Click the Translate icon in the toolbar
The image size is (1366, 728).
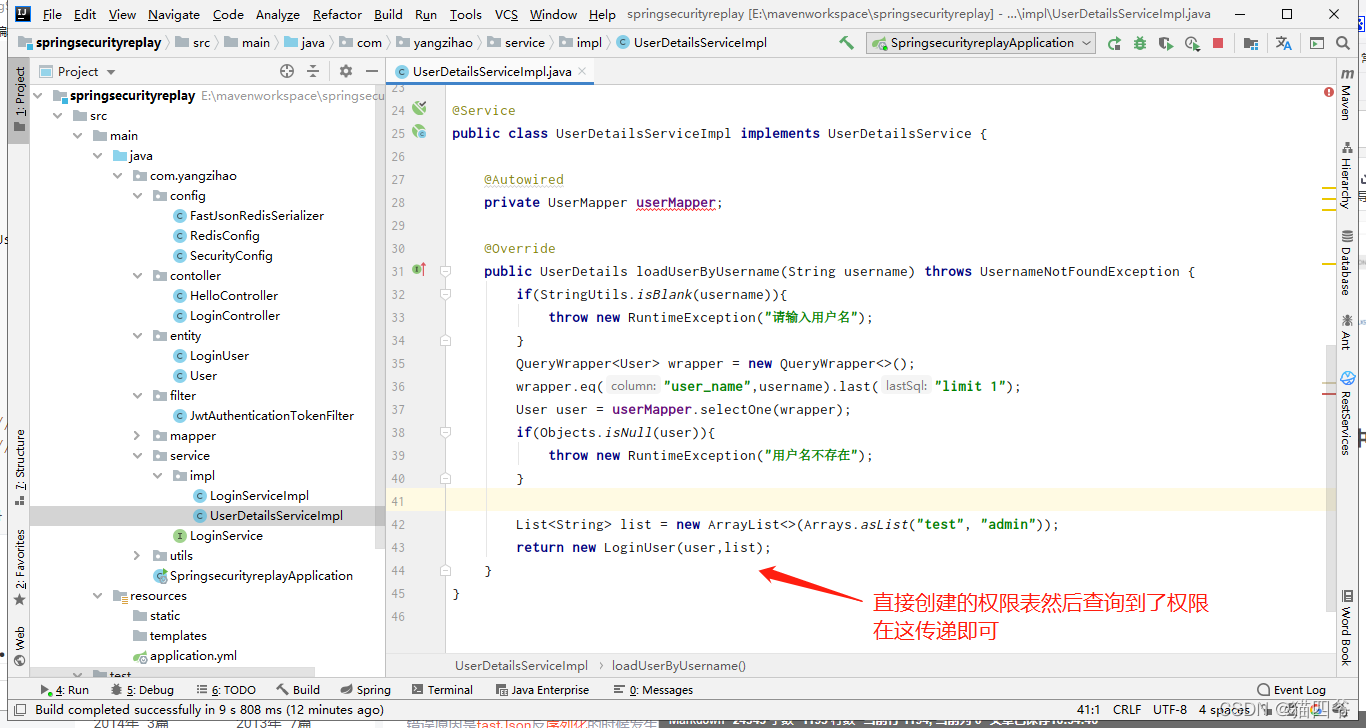[1284, 43]
